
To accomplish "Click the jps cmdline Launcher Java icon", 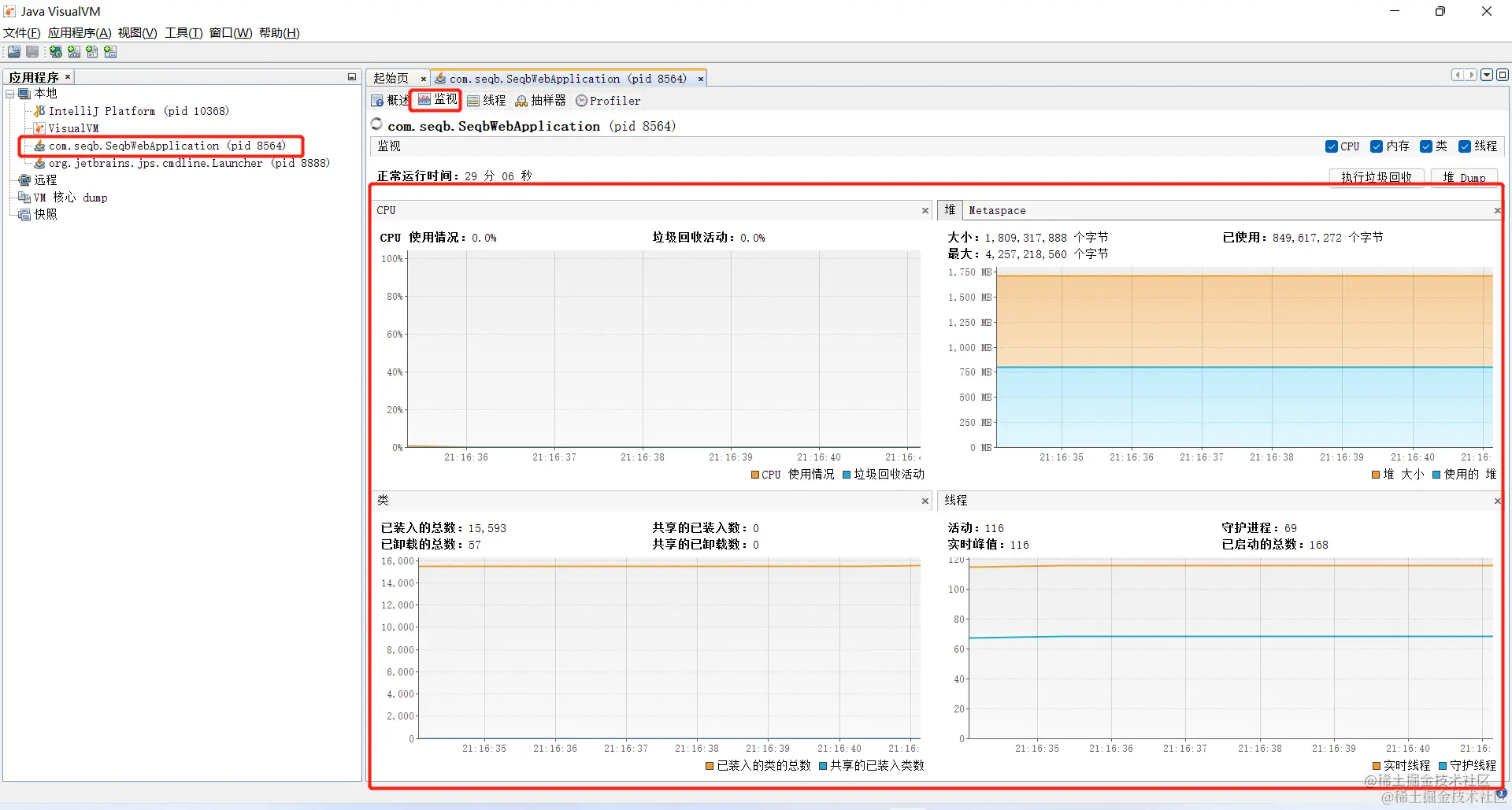I will click(x=39, y=163).
